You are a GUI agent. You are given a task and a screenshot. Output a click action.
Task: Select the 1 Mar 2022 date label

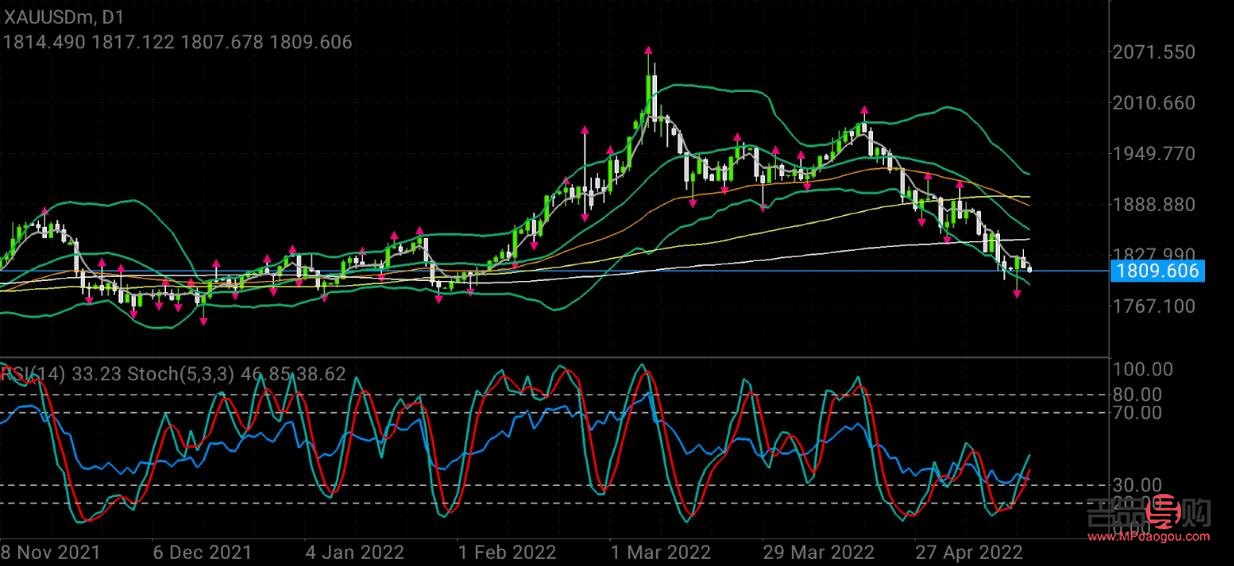[661, 552]
